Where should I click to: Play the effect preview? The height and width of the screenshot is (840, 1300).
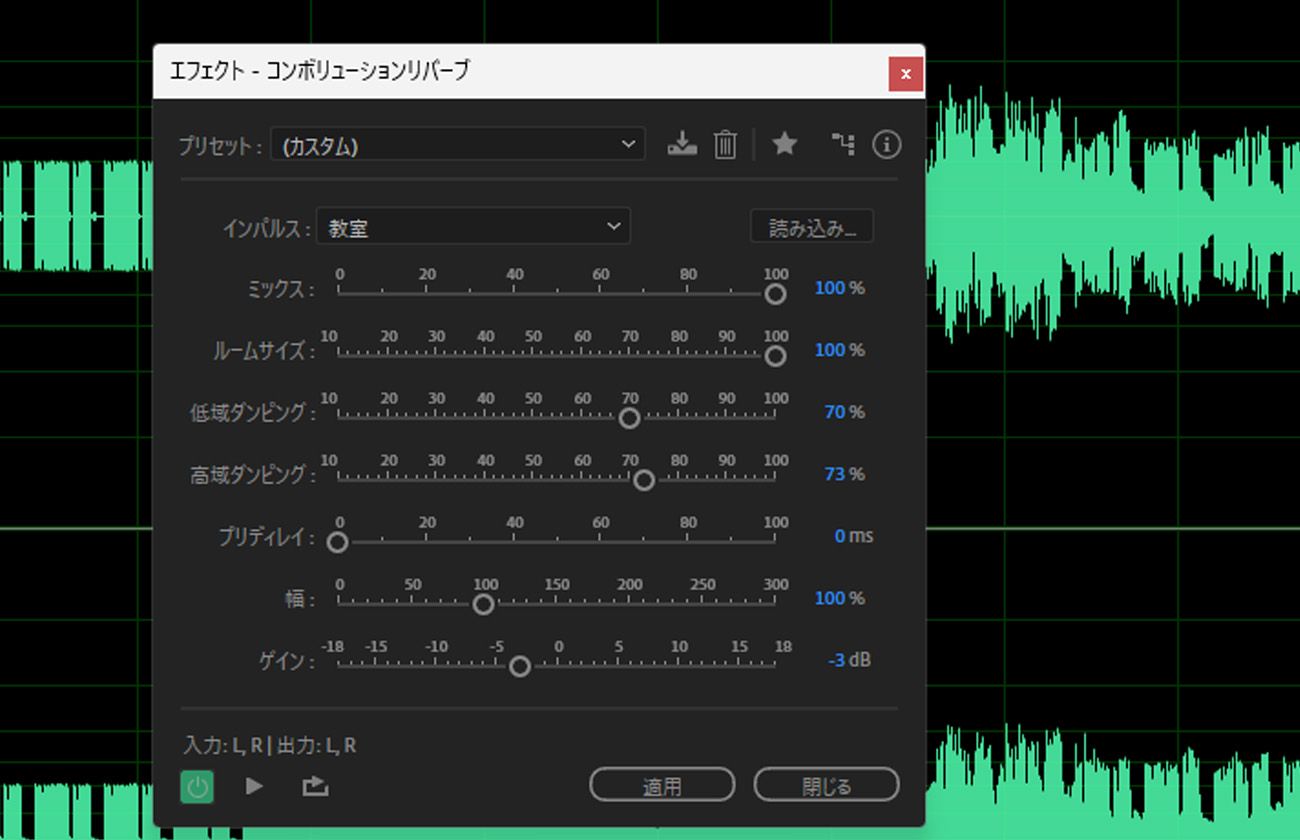pos(254,786)
